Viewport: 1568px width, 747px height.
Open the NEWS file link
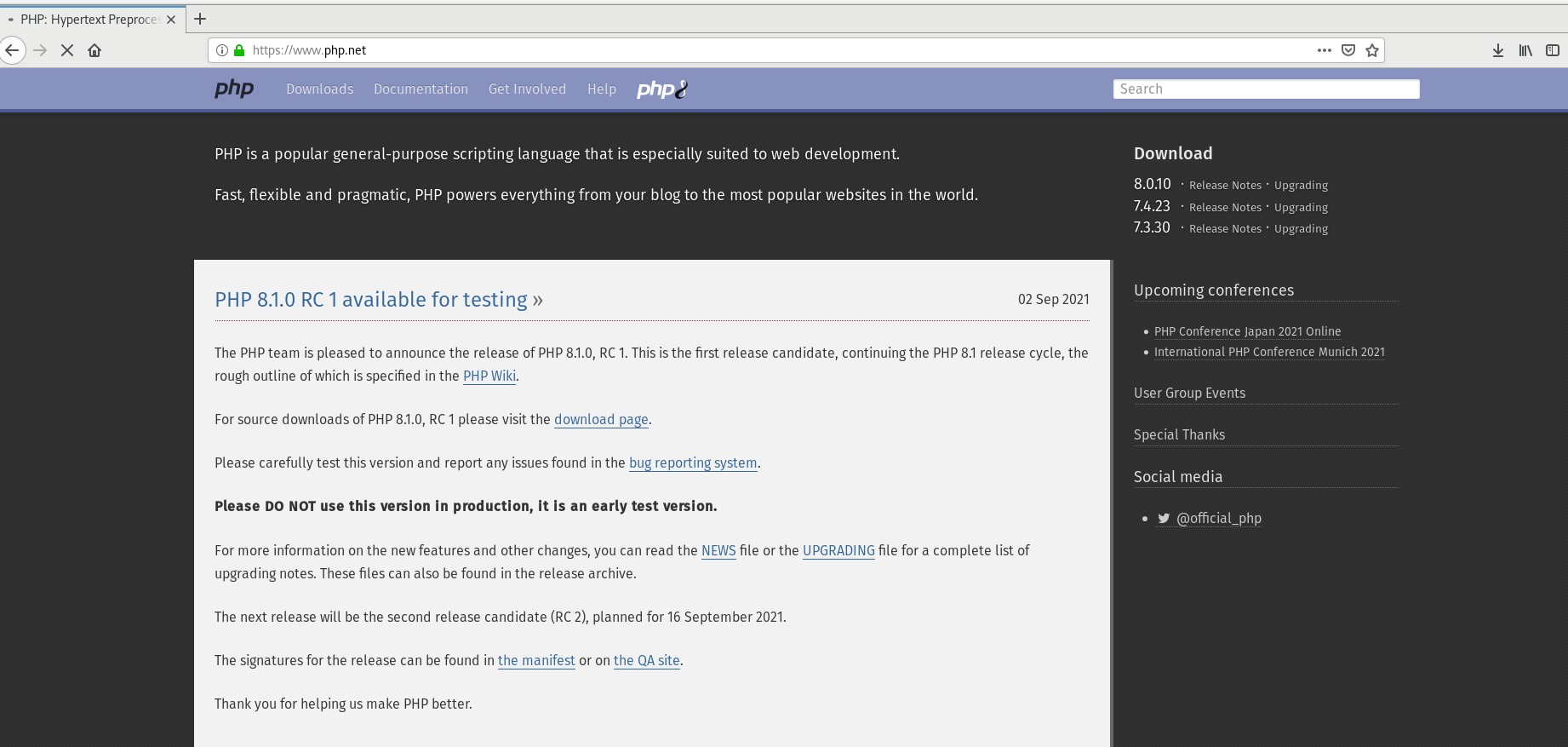click(718, 550)
